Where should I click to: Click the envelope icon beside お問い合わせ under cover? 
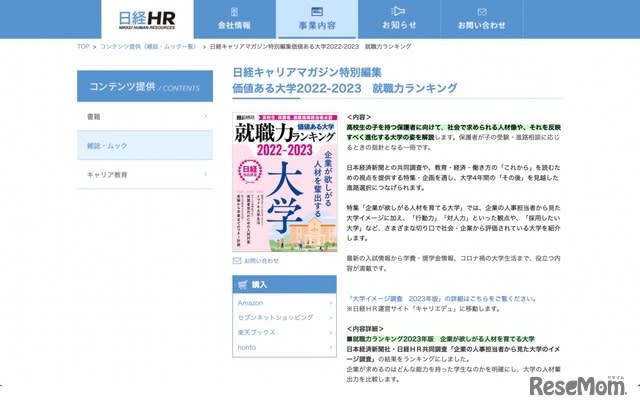[237, 260]
